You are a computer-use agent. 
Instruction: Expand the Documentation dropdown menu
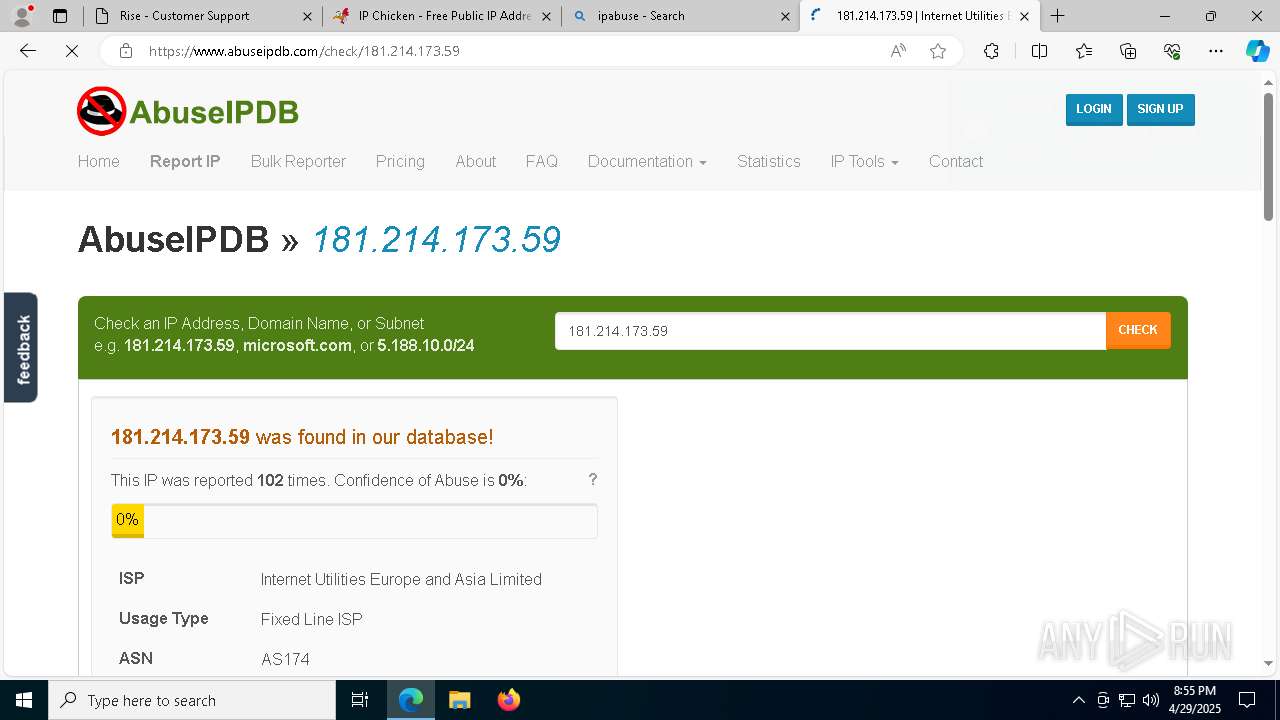click(647, 161)
